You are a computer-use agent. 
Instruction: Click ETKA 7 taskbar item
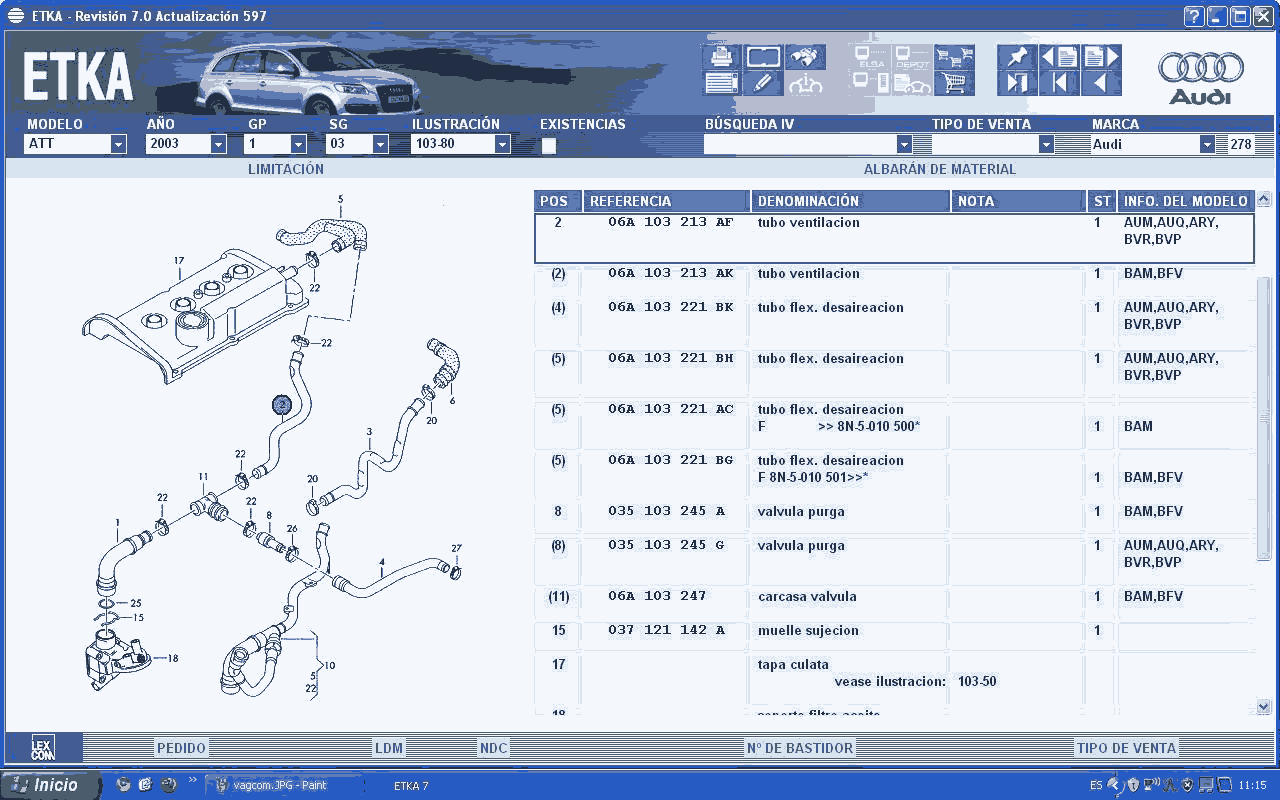412,785
